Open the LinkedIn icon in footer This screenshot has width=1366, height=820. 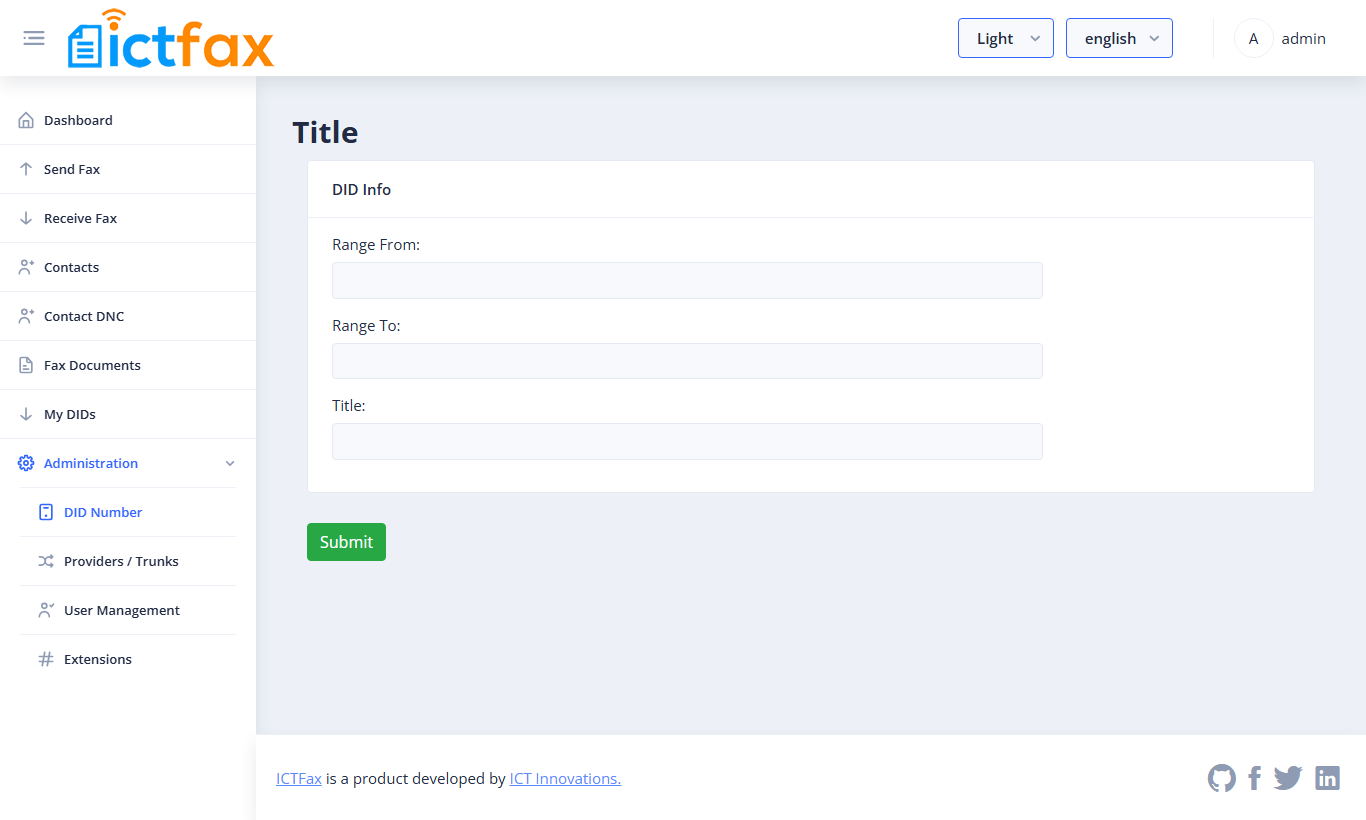tap(1327, 778)
